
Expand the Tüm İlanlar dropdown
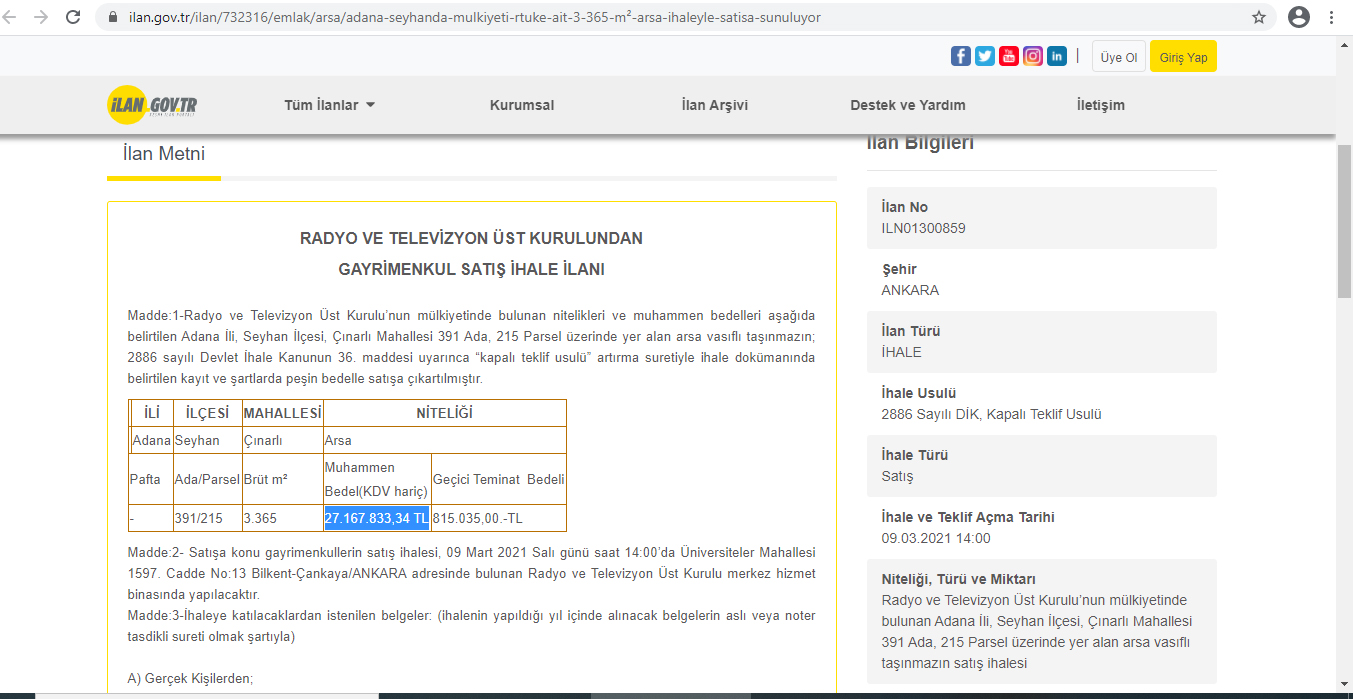coord(329,105)
